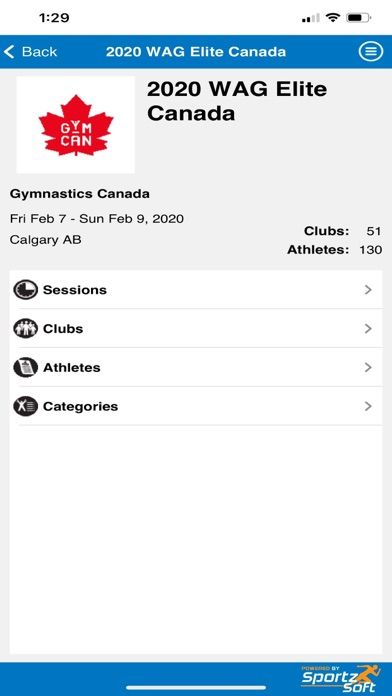Expand the Categories row chevron
The height and width of the screenshot is (696, 392).
tap(368, 407)
